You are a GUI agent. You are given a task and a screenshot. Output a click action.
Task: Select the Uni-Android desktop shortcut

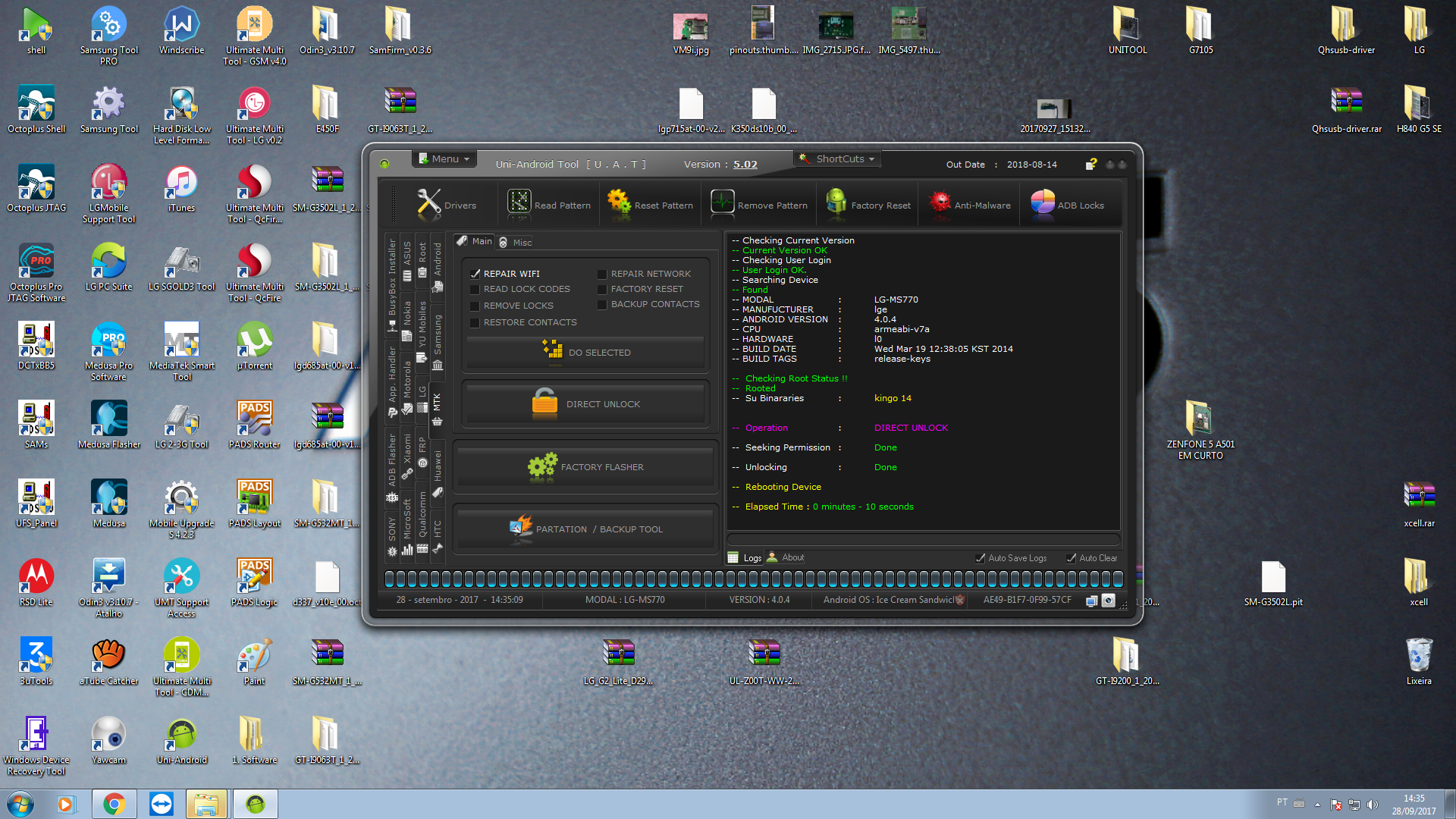[x=182, y=742]
